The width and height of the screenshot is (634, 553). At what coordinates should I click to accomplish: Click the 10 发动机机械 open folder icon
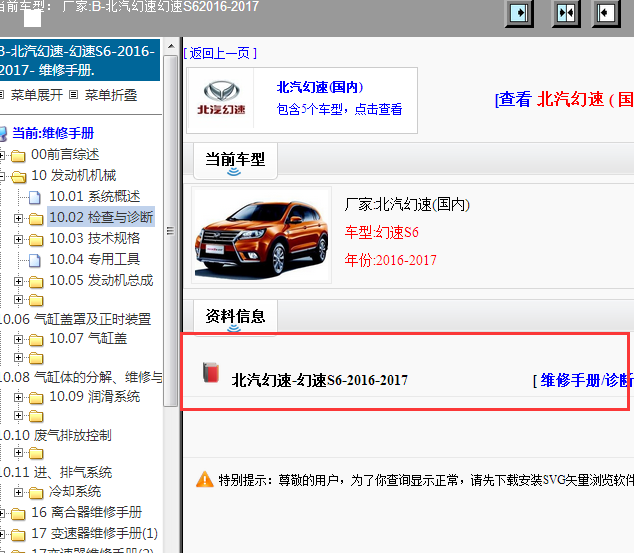coord(19,176)
